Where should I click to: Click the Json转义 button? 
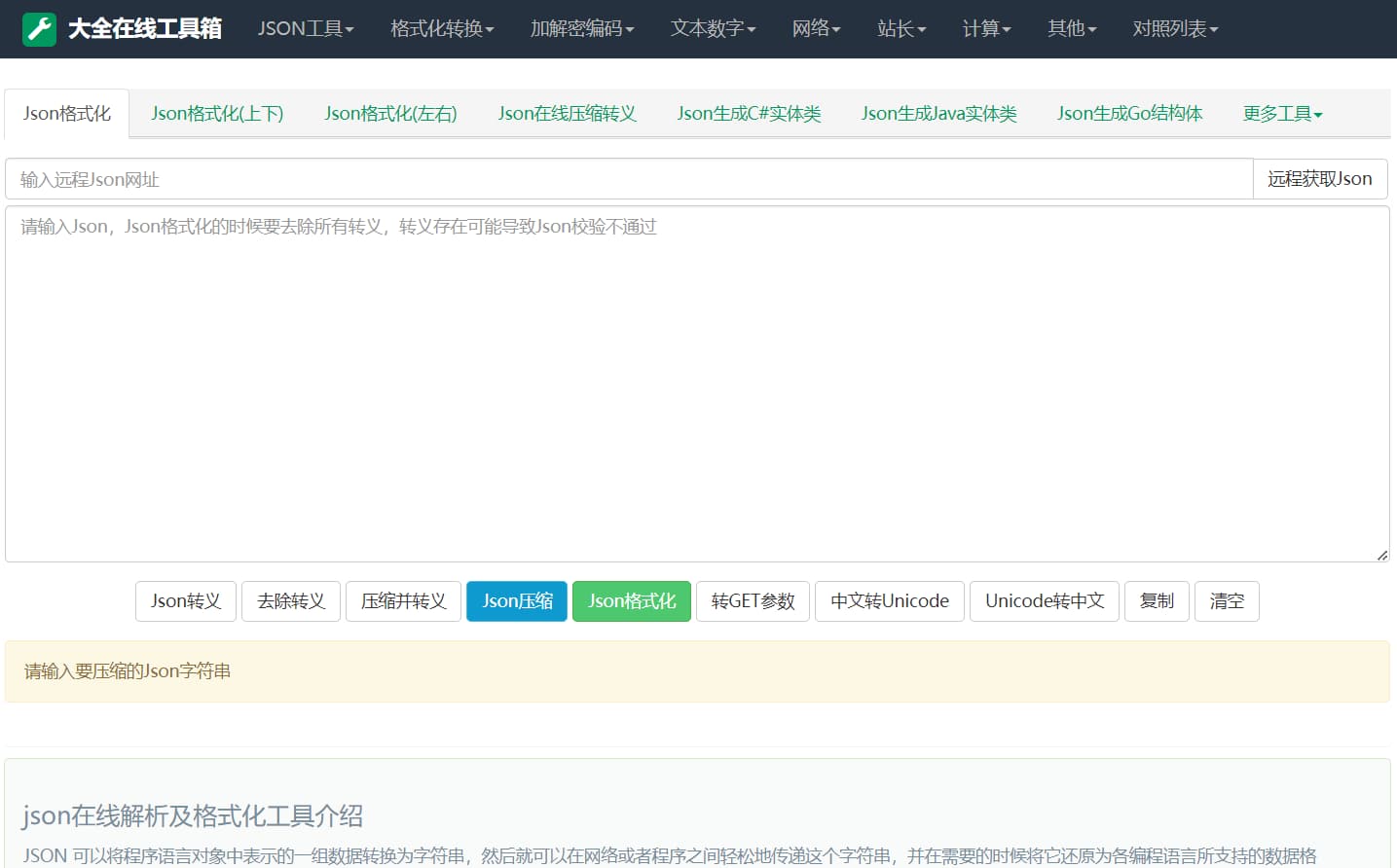point(186,601)
